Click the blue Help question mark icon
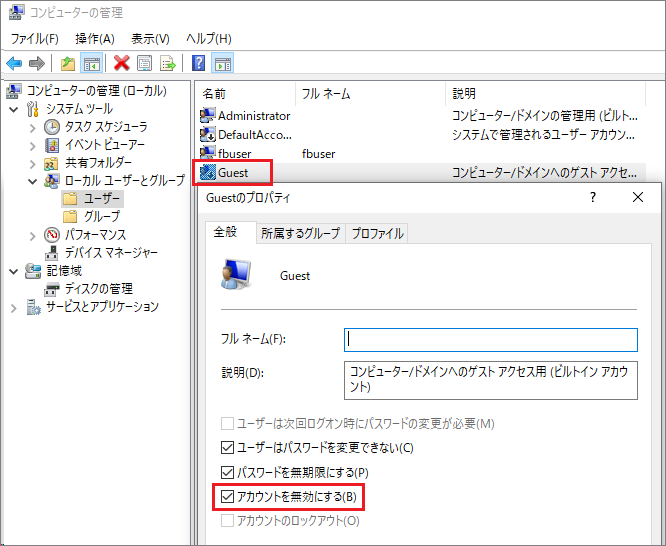 199,64
